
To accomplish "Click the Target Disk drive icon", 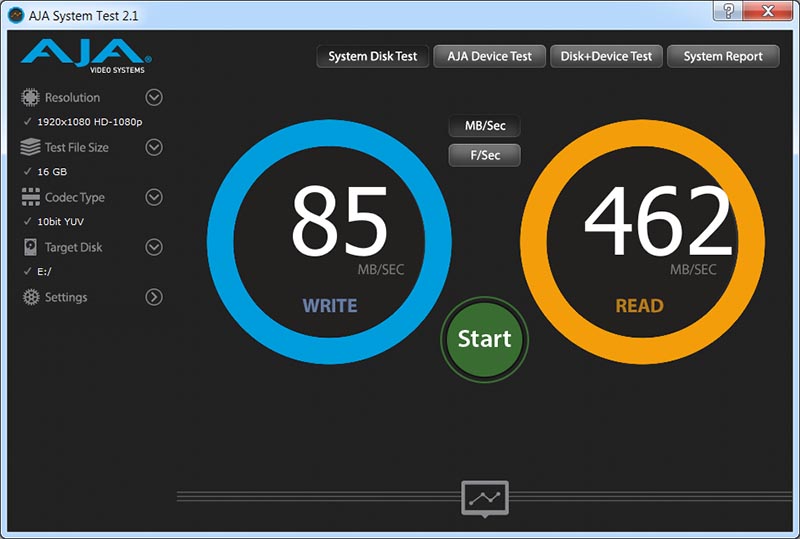I will pos(31,247).
